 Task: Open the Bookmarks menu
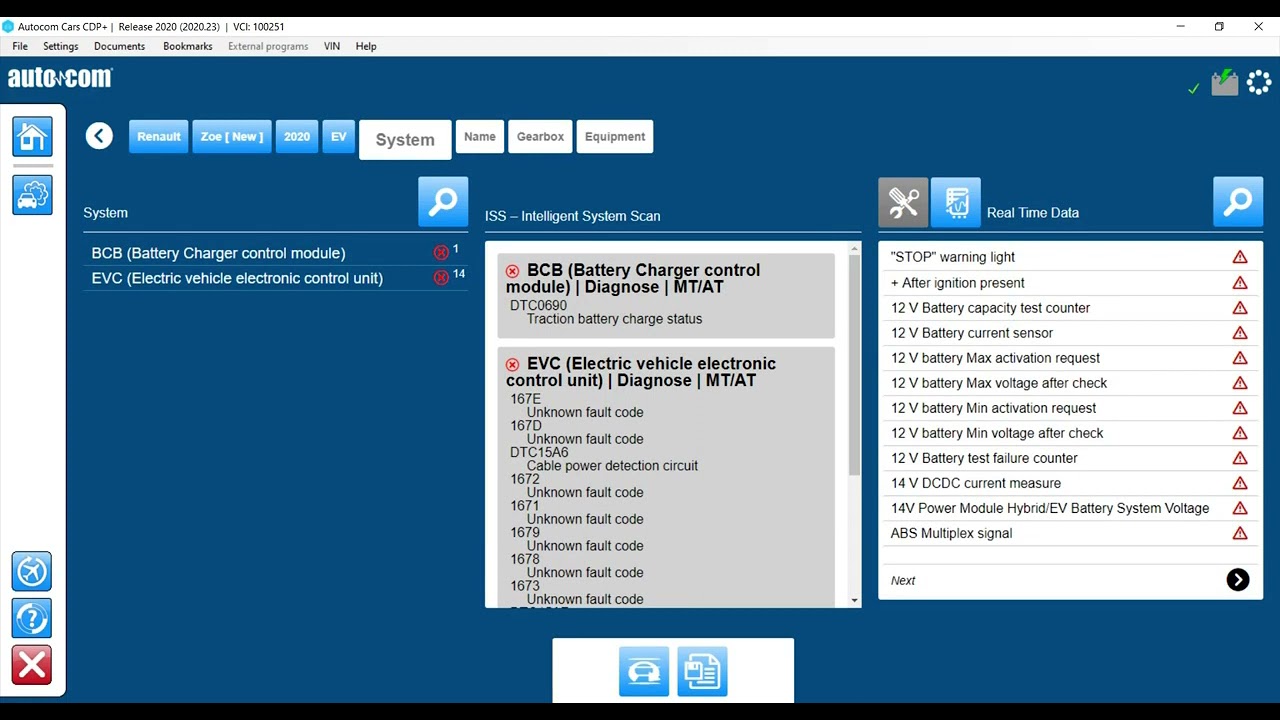[188, 46]
